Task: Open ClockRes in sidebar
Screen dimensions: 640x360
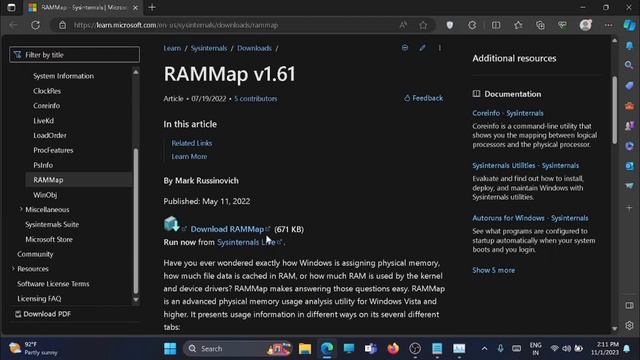Action: click(47, 91)
